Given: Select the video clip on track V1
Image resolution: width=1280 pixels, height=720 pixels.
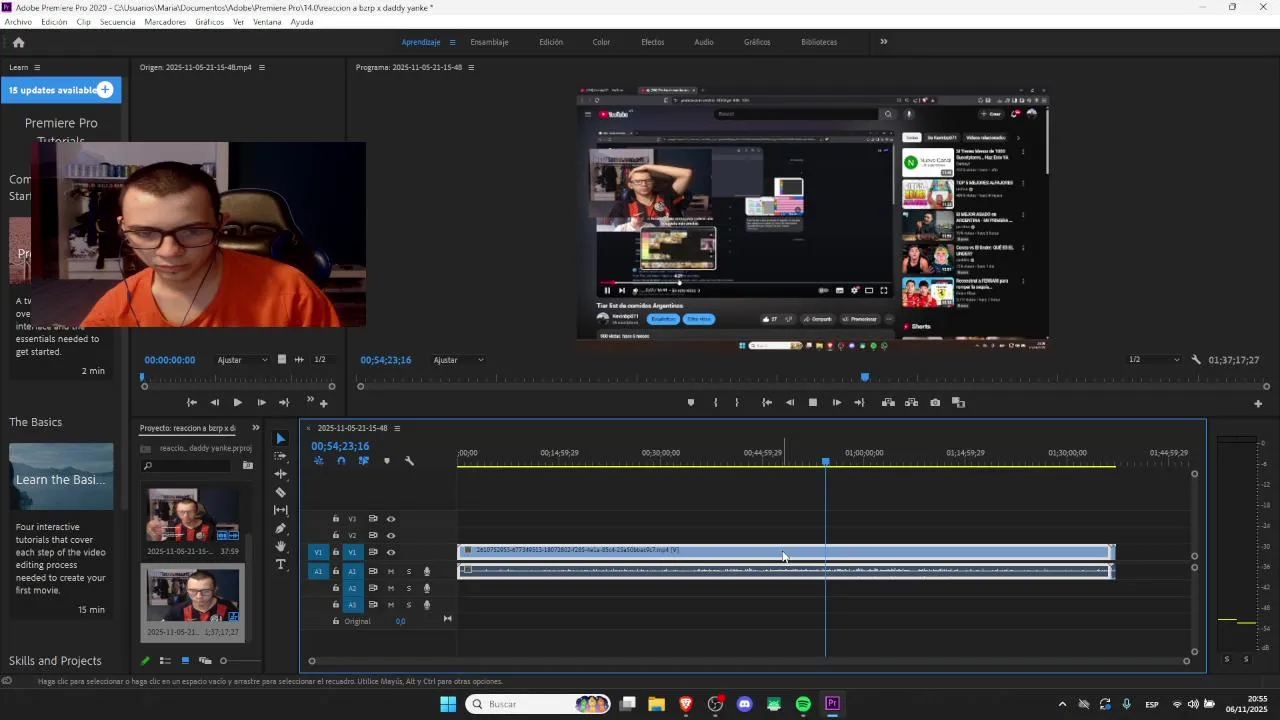Looking at the screenshot, I should pyautogui.click(x=786, y=551).
